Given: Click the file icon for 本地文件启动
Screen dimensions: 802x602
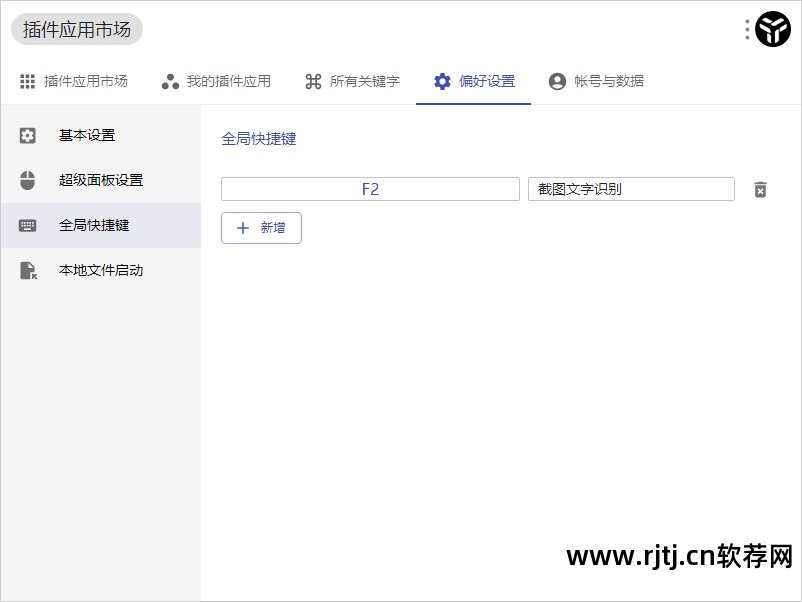Looking at the screenshot, I should 29,271.
